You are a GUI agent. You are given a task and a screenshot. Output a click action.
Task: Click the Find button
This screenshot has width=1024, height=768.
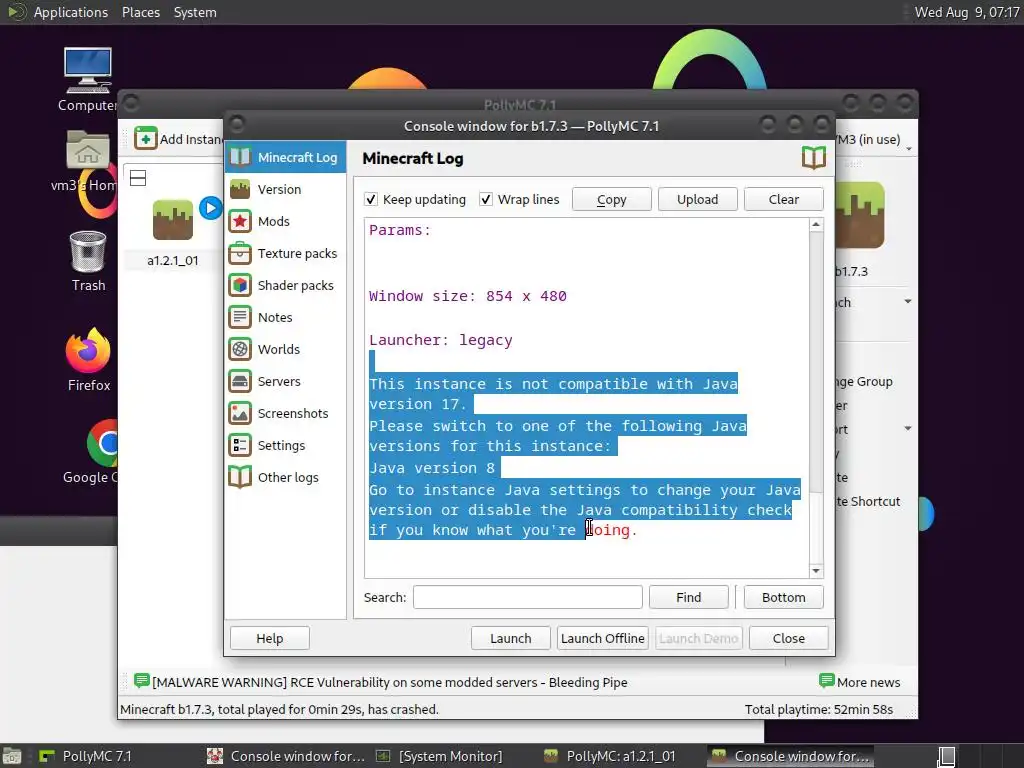coord(688,597)
